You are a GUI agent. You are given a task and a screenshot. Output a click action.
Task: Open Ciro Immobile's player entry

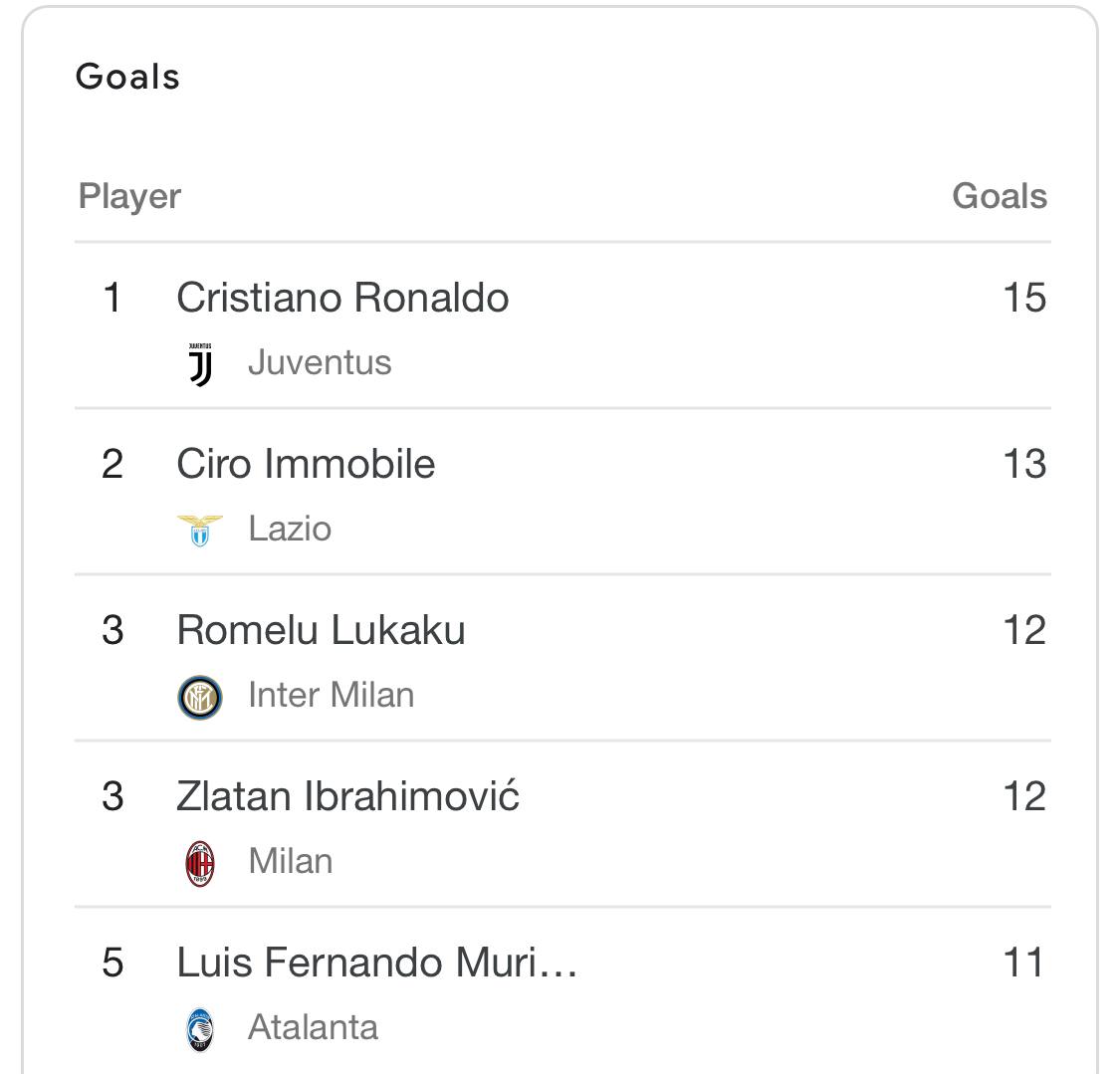(x=306, y=464)
